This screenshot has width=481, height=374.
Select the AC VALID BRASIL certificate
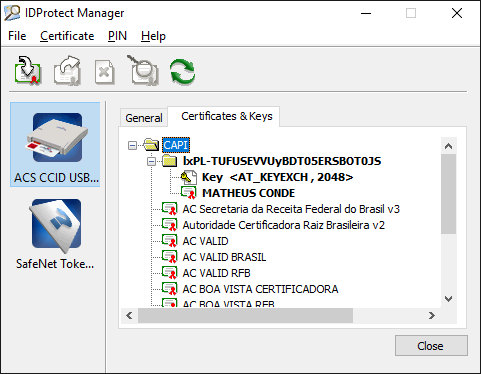click(x=224, y=257)
